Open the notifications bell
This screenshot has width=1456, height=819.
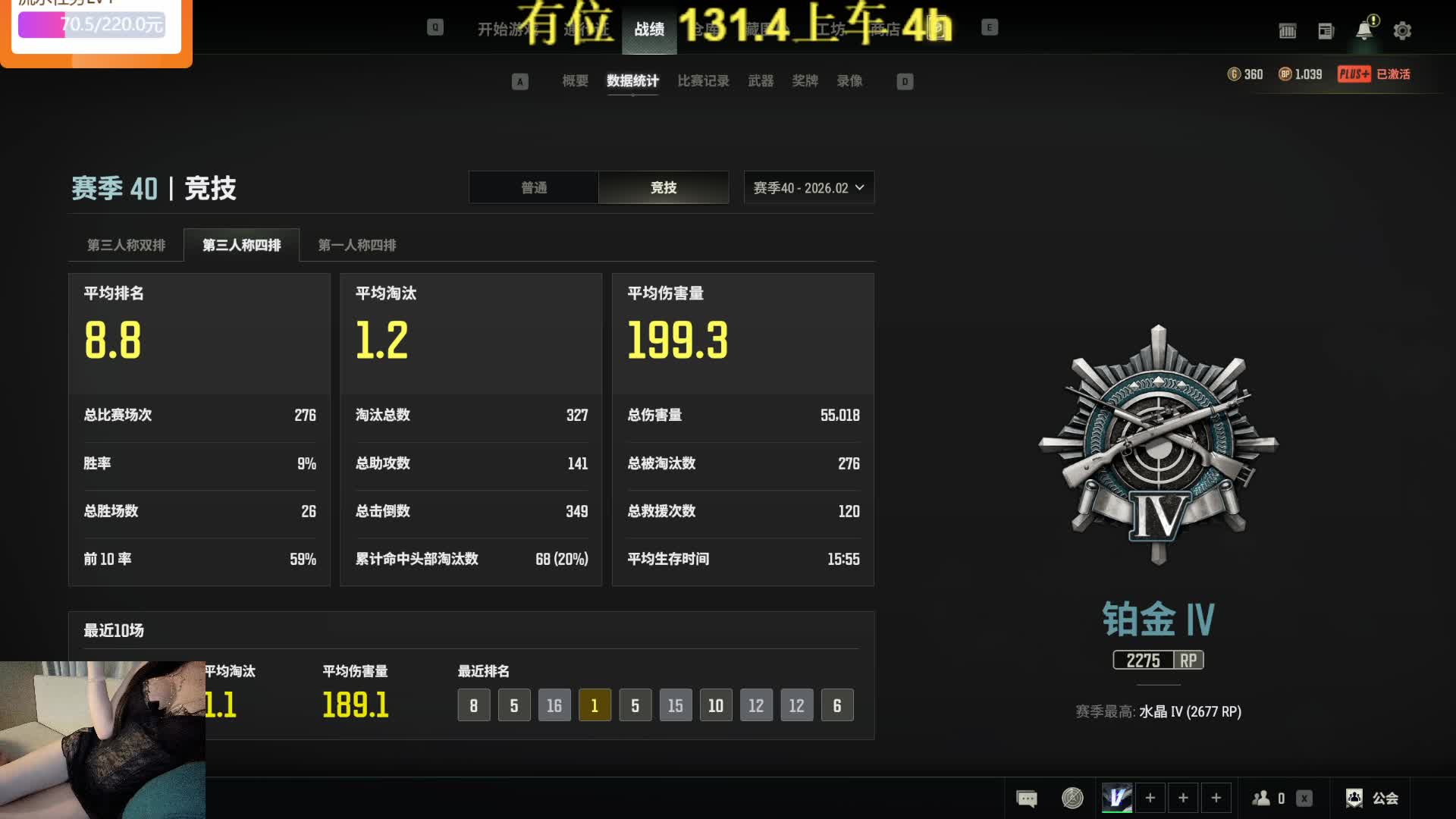click(x=1364, y=31)
